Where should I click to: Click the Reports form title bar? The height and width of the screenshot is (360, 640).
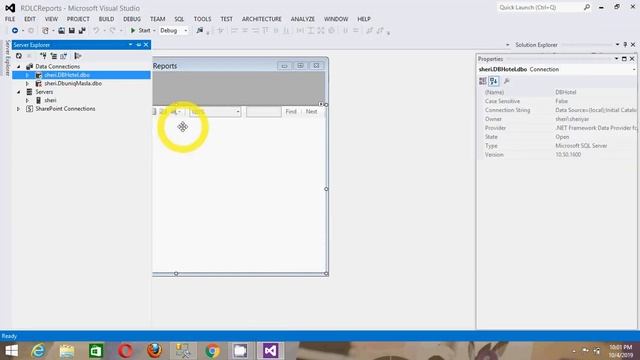[239, 66]
